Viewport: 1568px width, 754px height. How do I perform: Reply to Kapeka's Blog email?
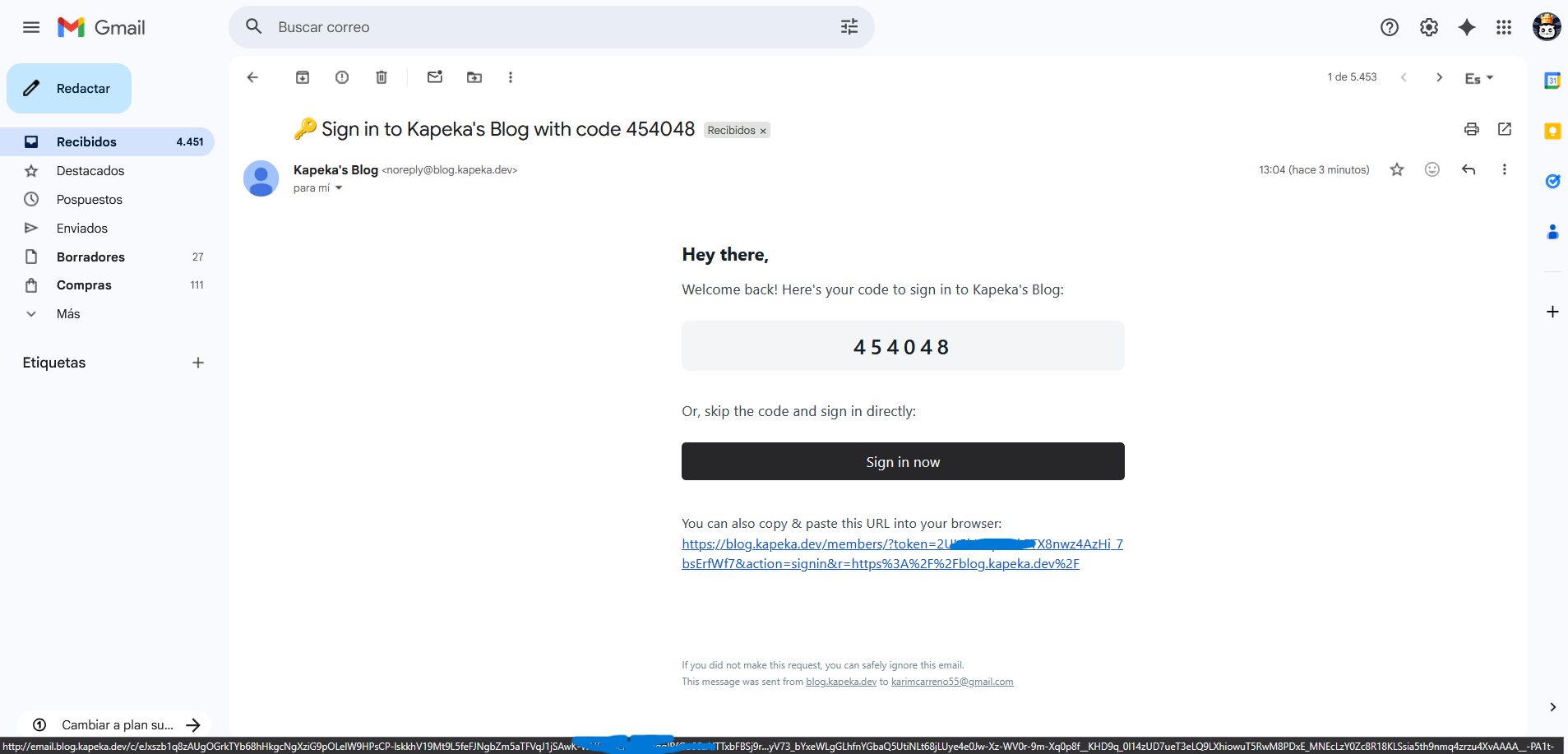1469,169
